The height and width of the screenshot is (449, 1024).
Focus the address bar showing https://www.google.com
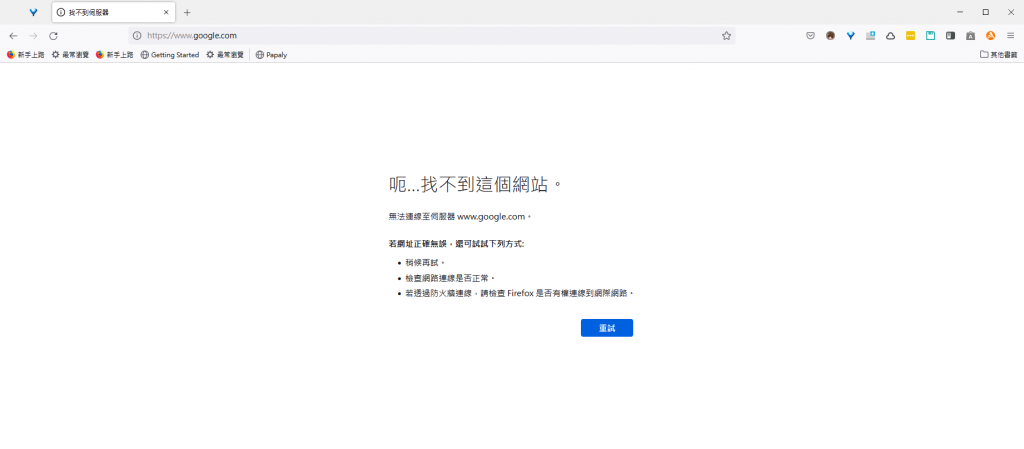click(x=431, y=36)
